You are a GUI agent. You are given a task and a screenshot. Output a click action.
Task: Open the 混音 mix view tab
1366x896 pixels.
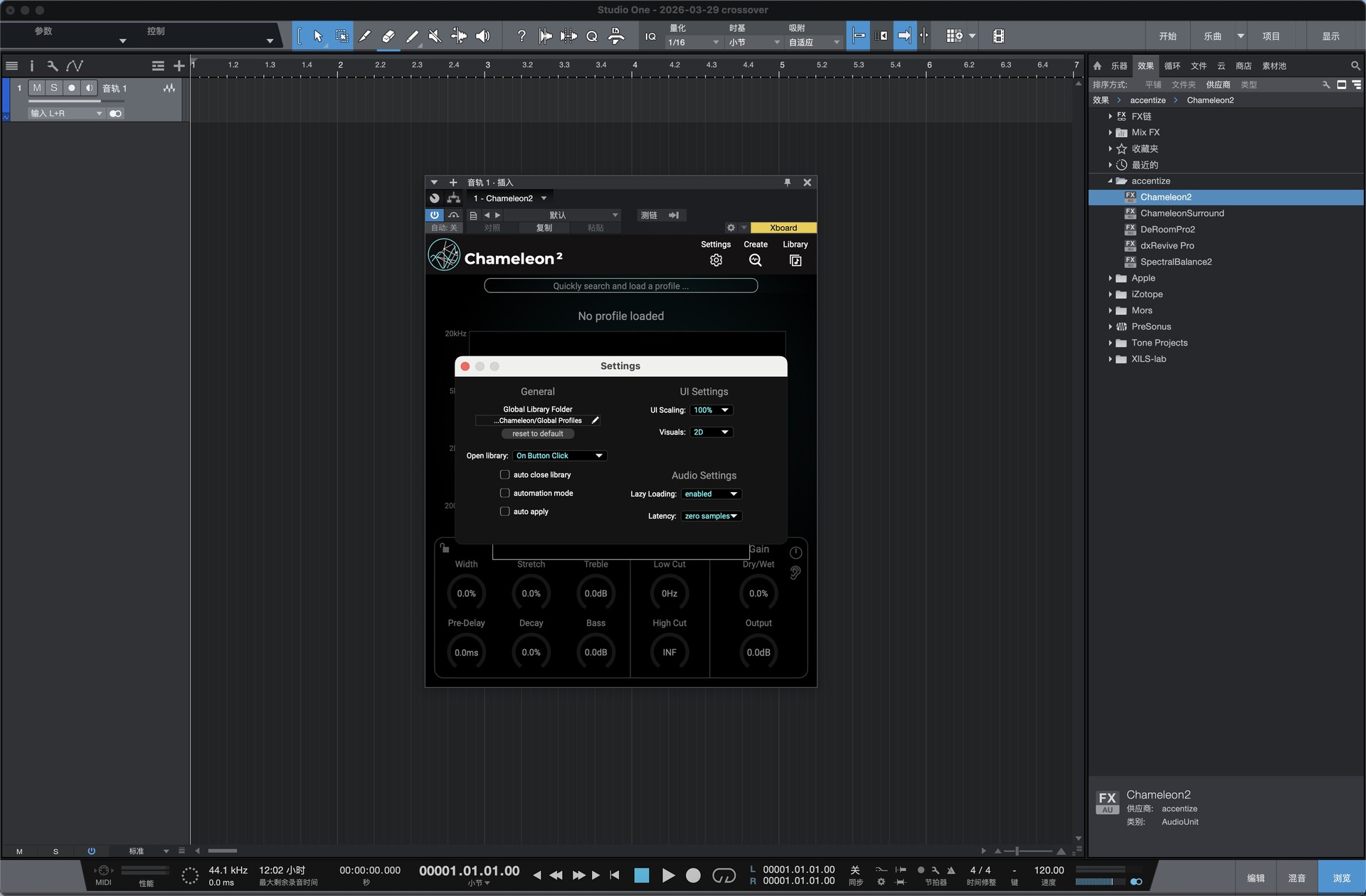[x=1296, y=878]
